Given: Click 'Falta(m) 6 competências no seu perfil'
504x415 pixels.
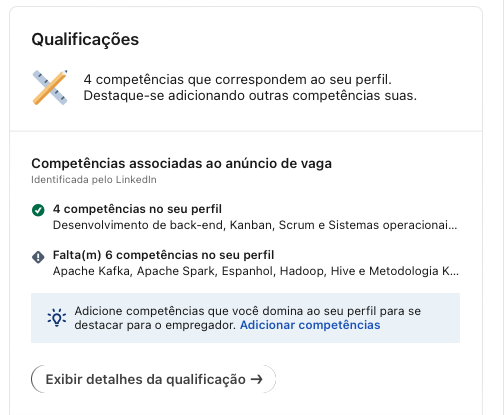Looking at the screenshot, I should coord(163,255).
